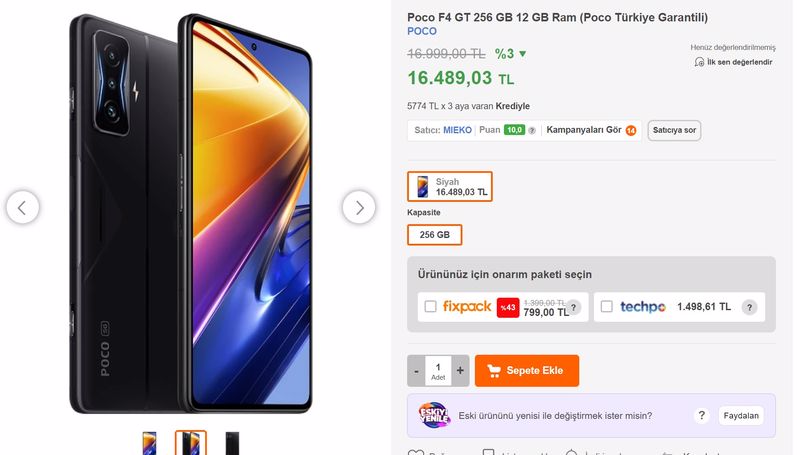Show the next product image arrow
The width and height of the screenshot is (800, 455).
359,208
